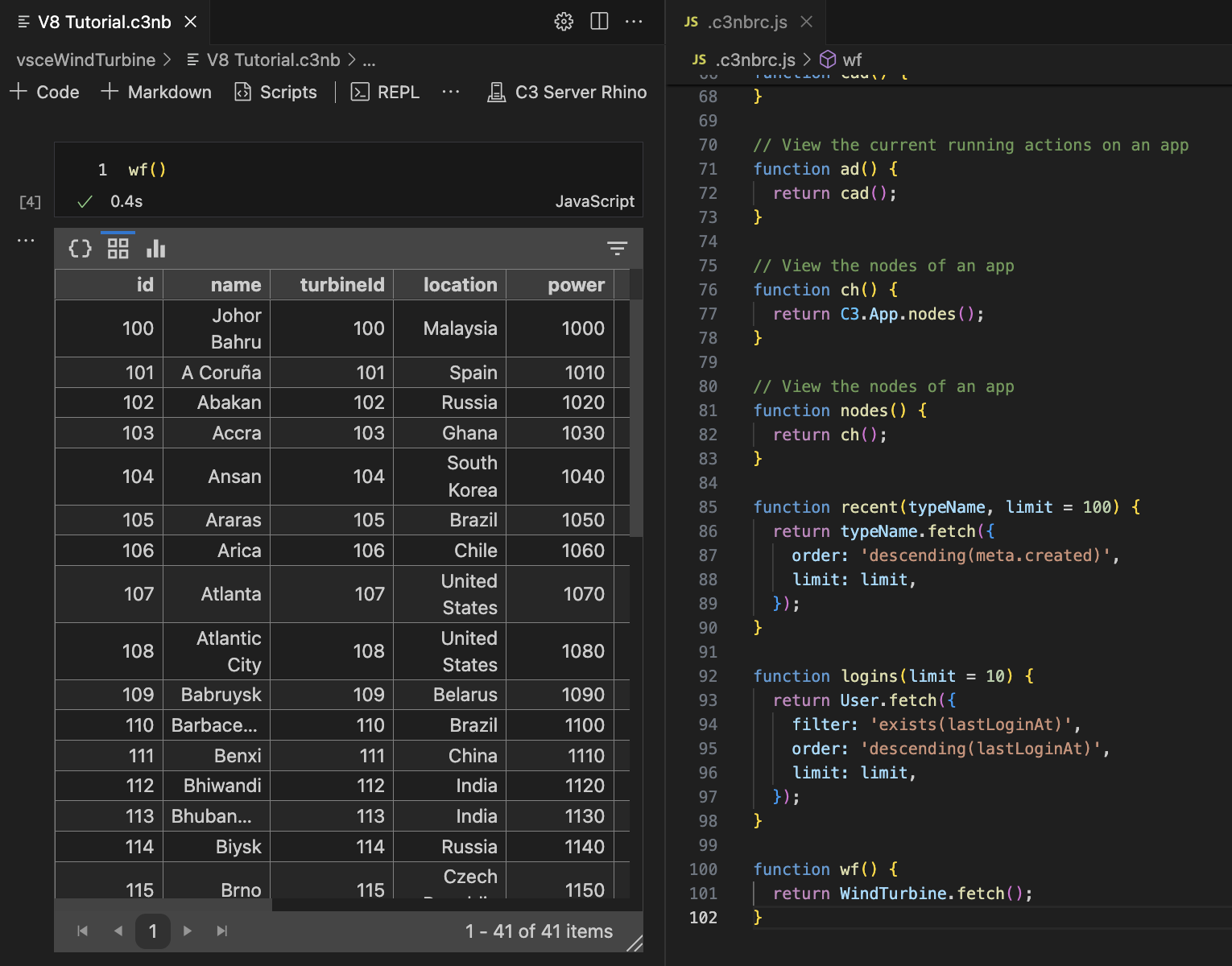Go to the next results page

188,931
